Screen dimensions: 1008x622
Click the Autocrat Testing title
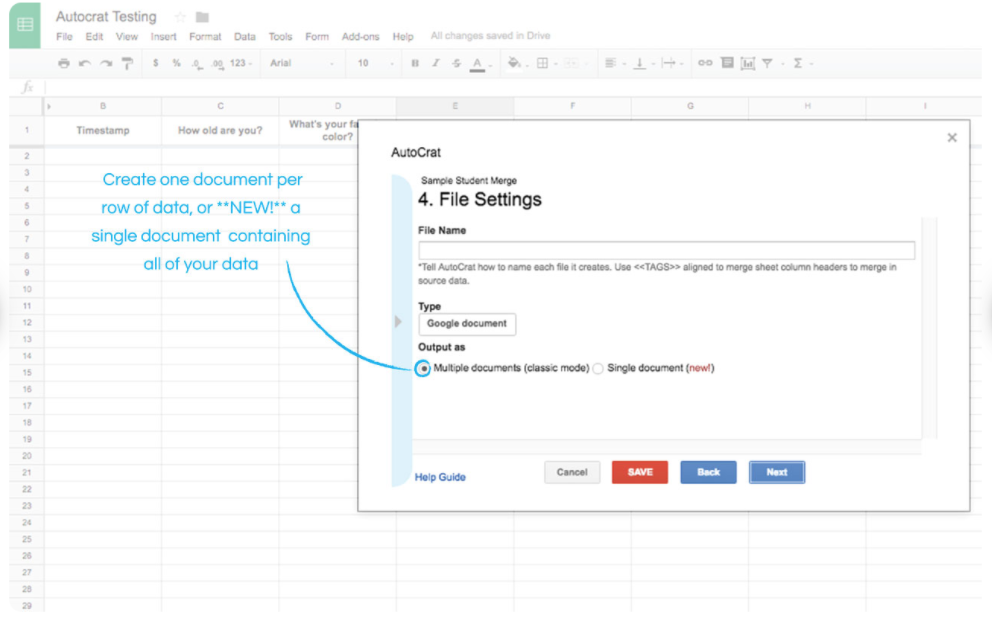click(106, 17)
